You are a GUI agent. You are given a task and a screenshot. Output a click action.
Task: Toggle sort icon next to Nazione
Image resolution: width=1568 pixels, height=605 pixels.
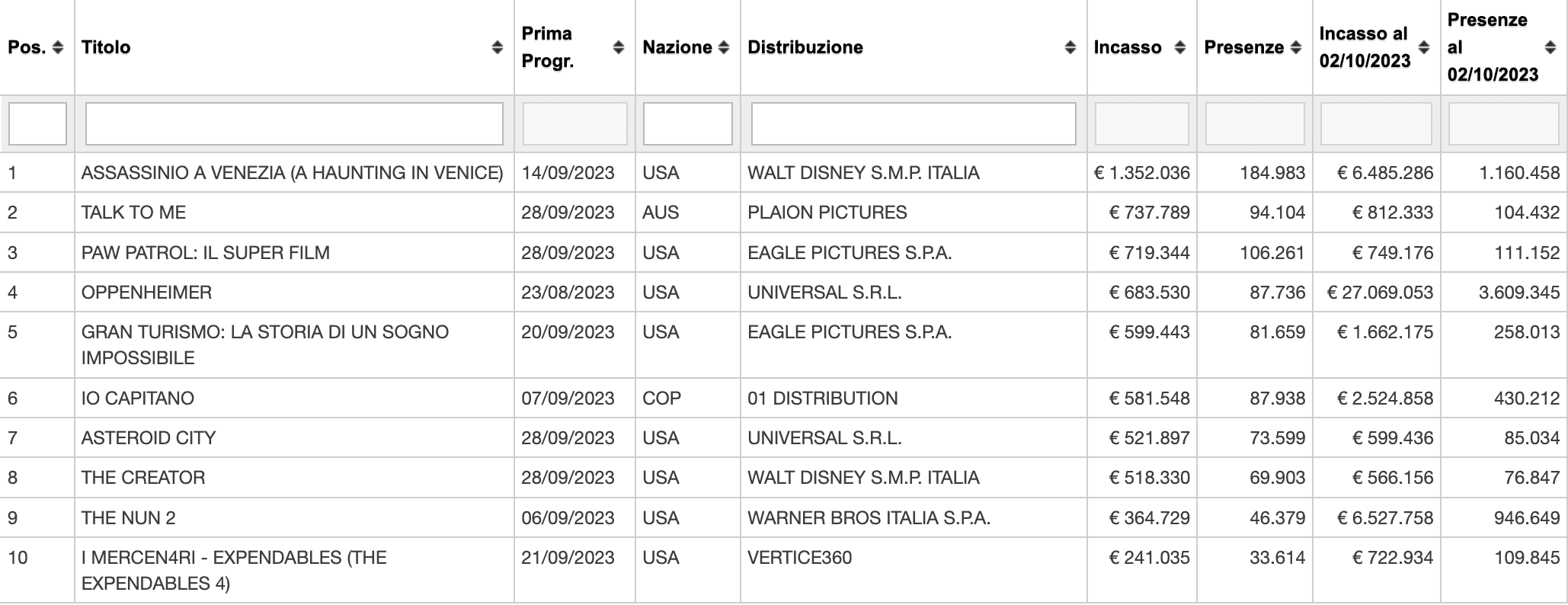coord(724,47)
